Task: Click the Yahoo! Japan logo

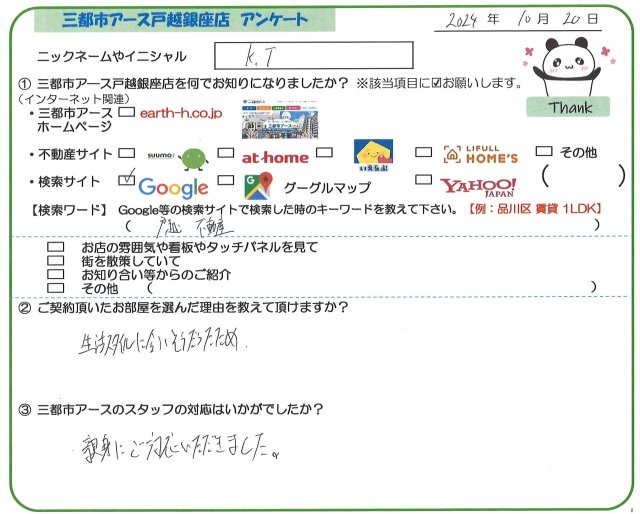Action: [478, 187]
